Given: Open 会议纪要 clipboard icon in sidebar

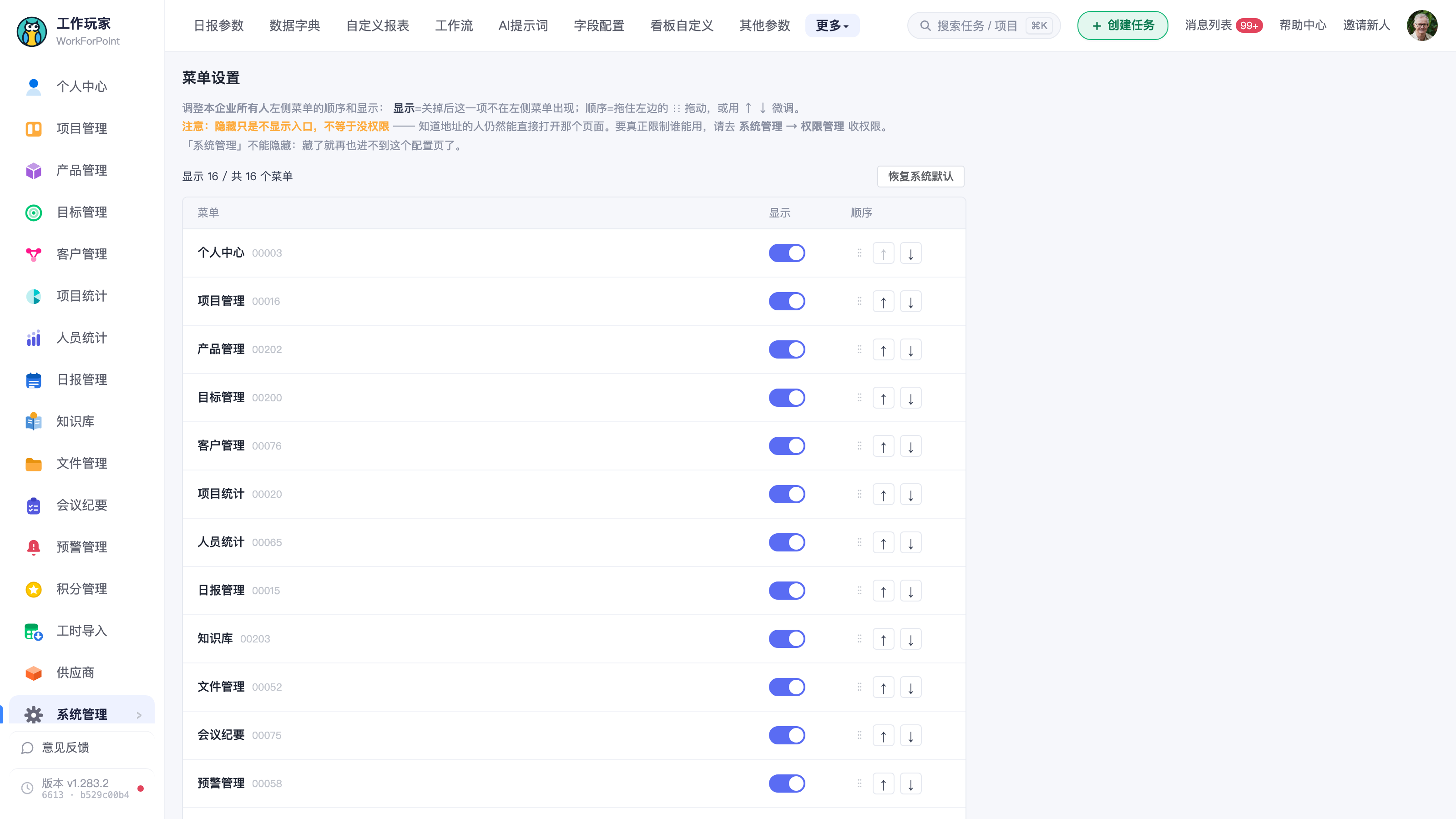Looking at the screenshot, I should (x=33, y=506).
